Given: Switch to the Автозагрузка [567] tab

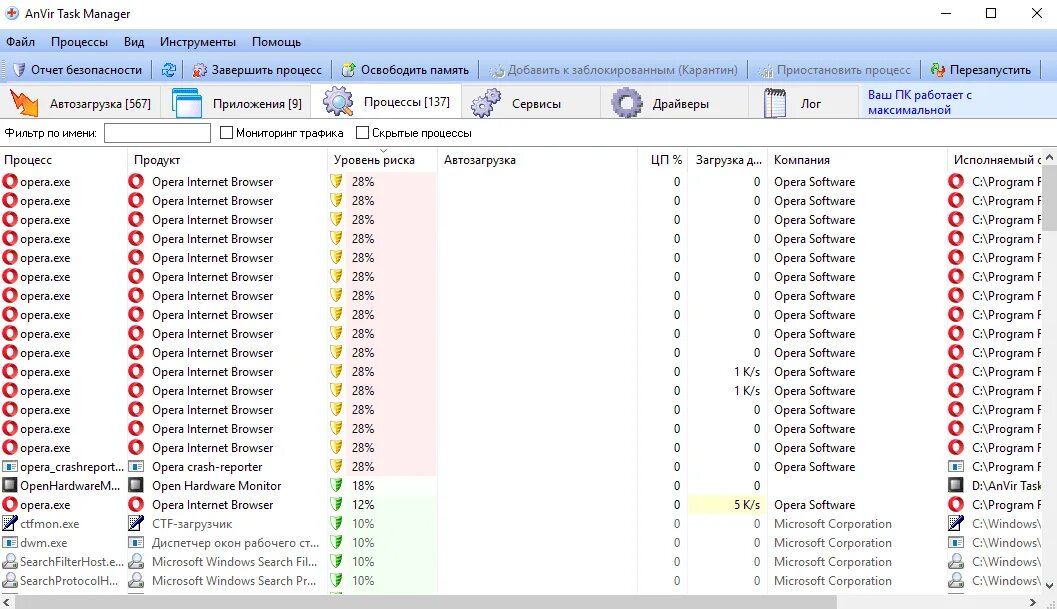Looking at the screenshot, I should 81,103.
